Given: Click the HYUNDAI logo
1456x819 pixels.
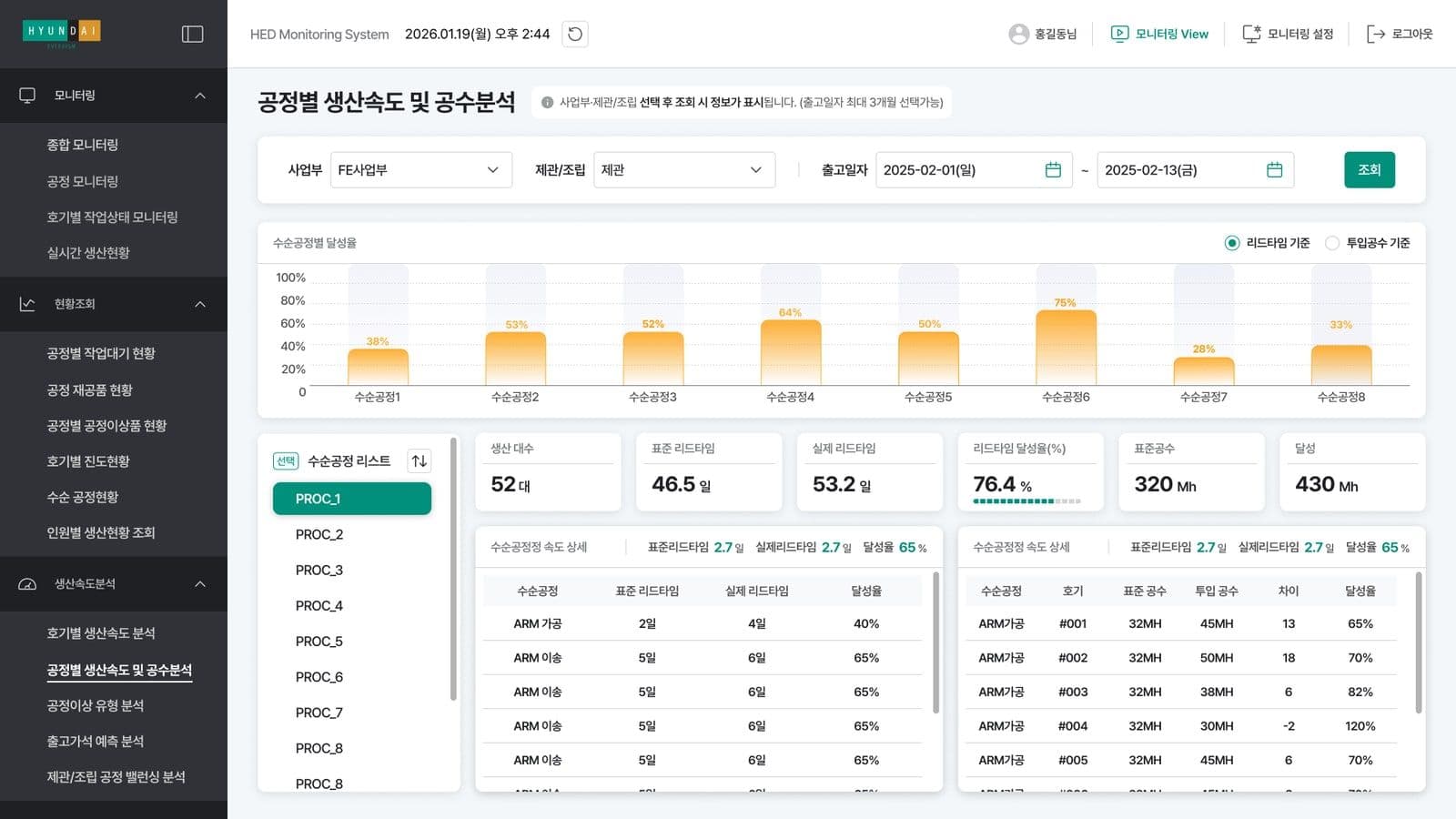Looking at the screenshot, I should (62, 32).
